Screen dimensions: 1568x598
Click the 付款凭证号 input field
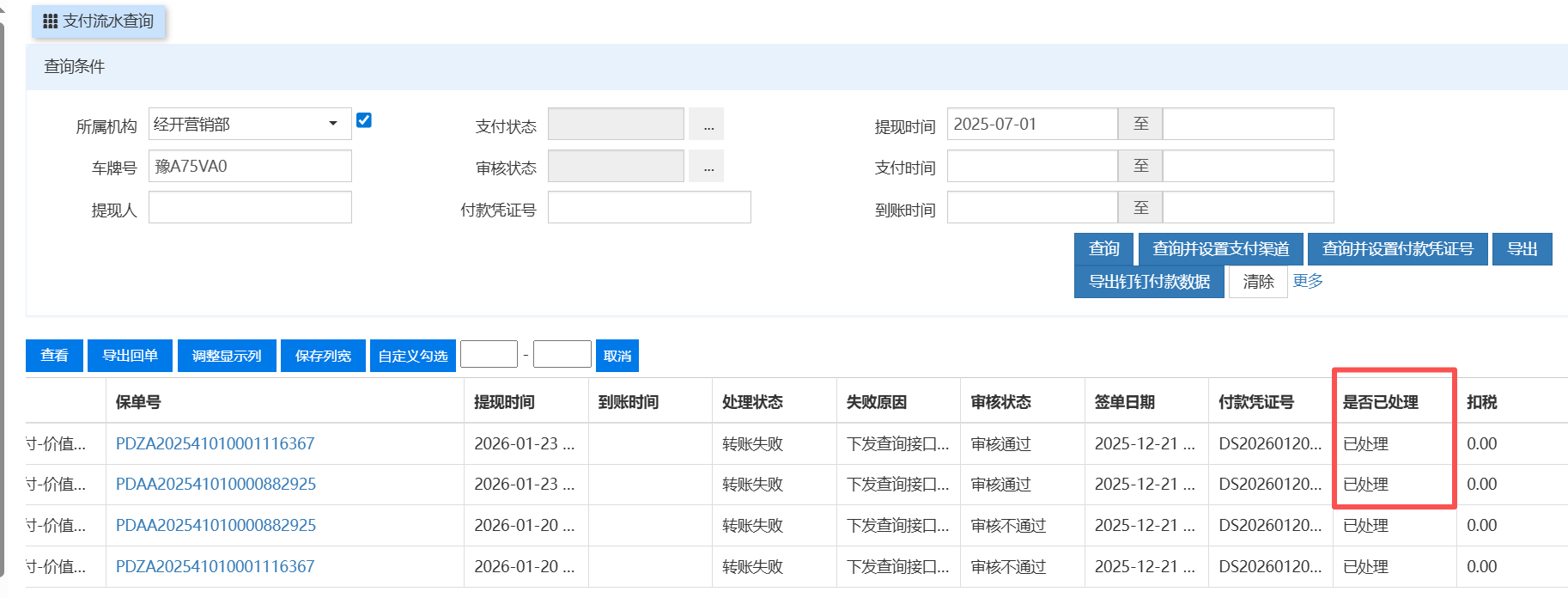click(x=649, y=207)
